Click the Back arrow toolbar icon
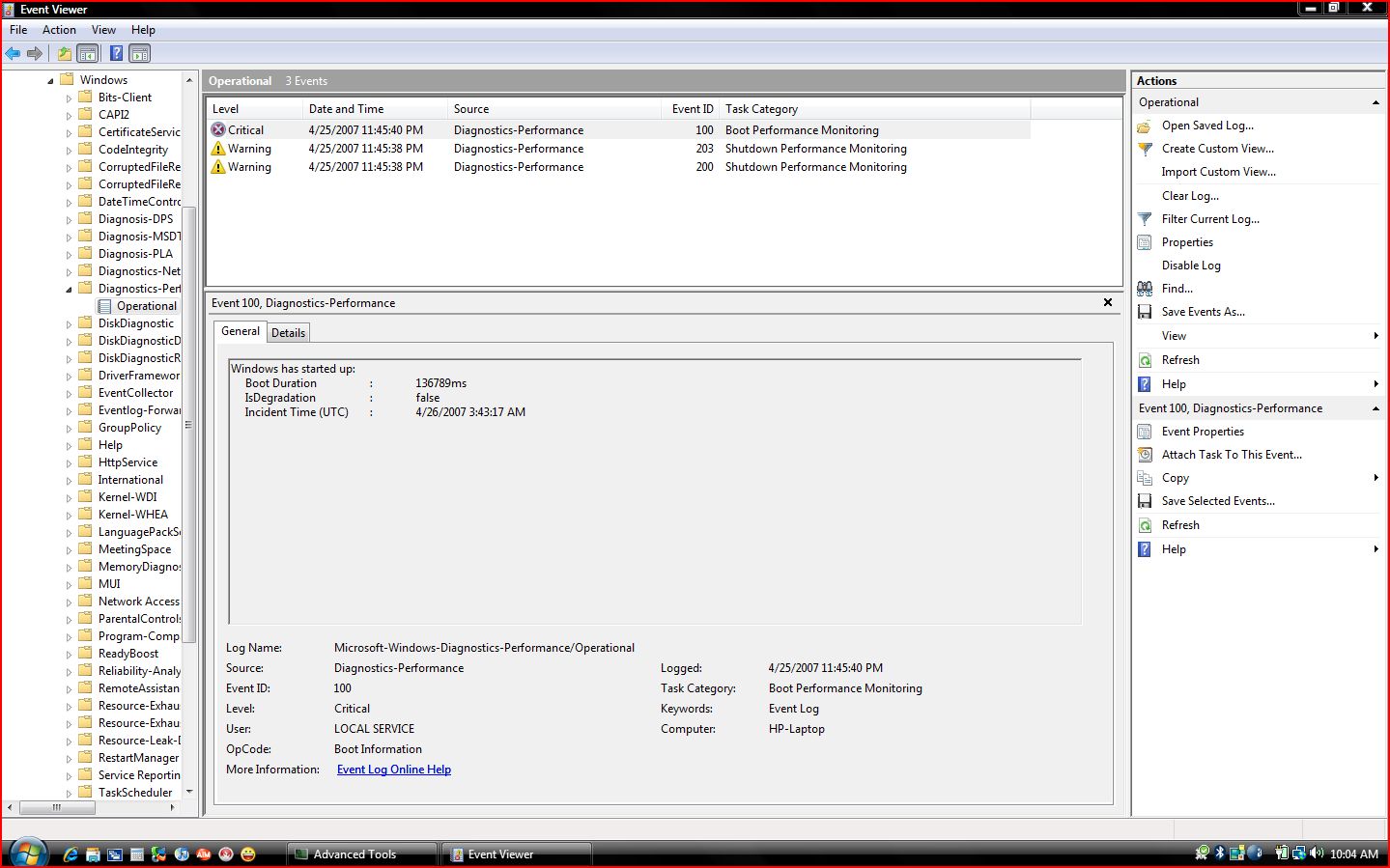Image resolution: width=1390 pixels, height=868 pixels. [x=13, y=54]
